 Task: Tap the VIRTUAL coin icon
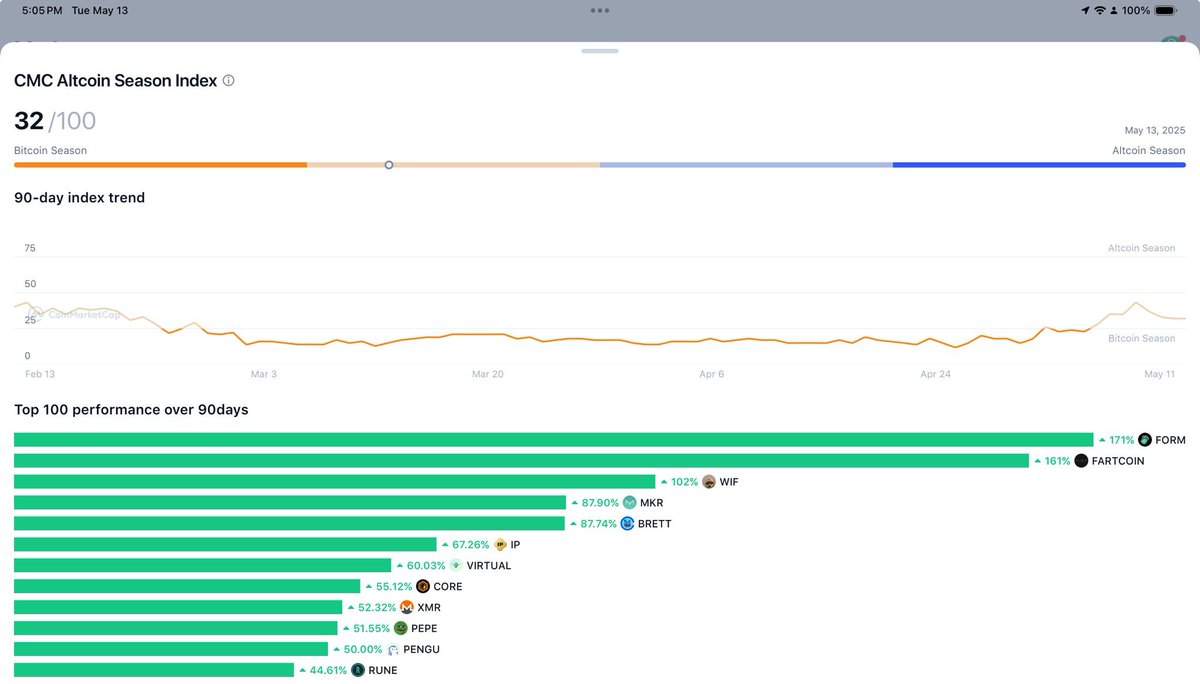pos(457,566)
